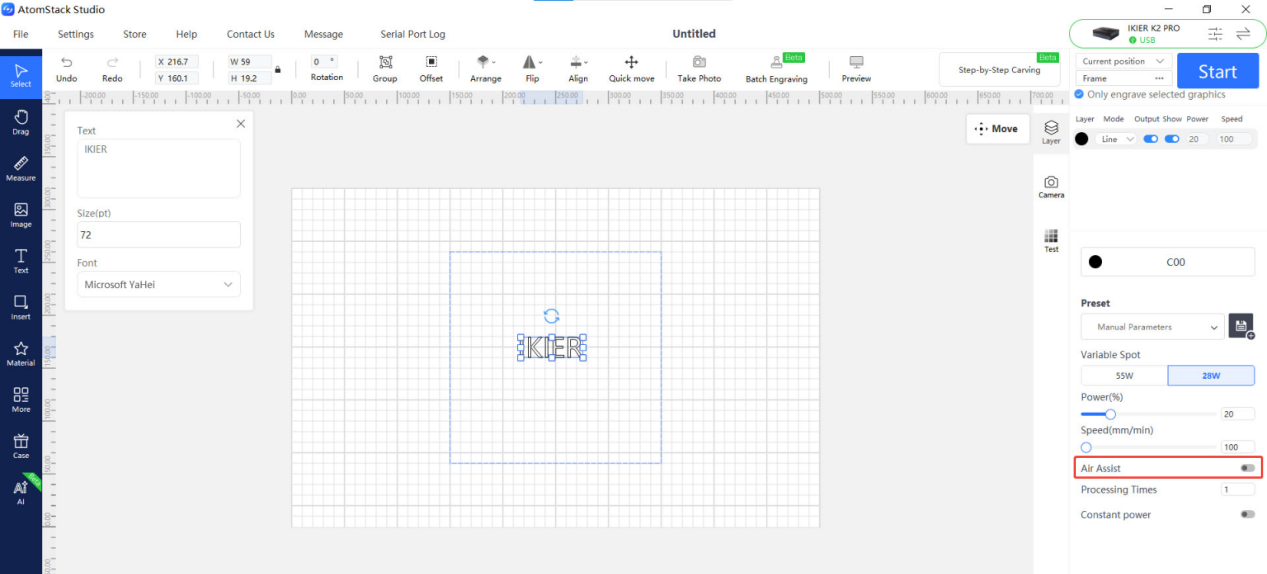
Task: Uncheck Only engrave selected graphics
Action: coord(1079,95)
